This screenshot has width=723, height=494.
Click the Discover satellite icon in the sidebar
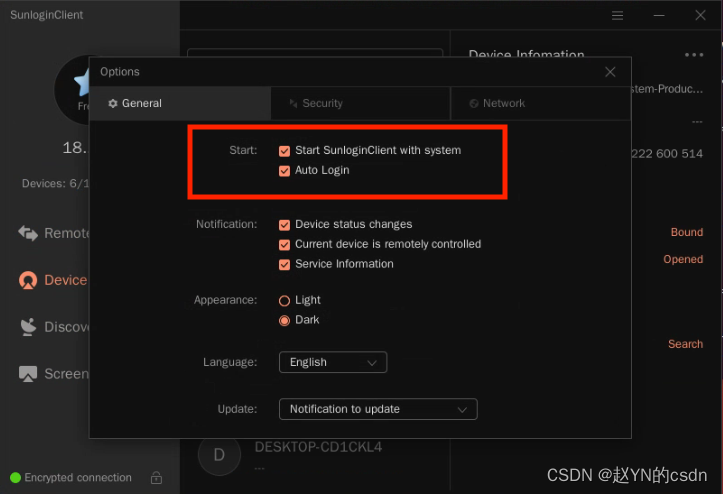point(28,327)
